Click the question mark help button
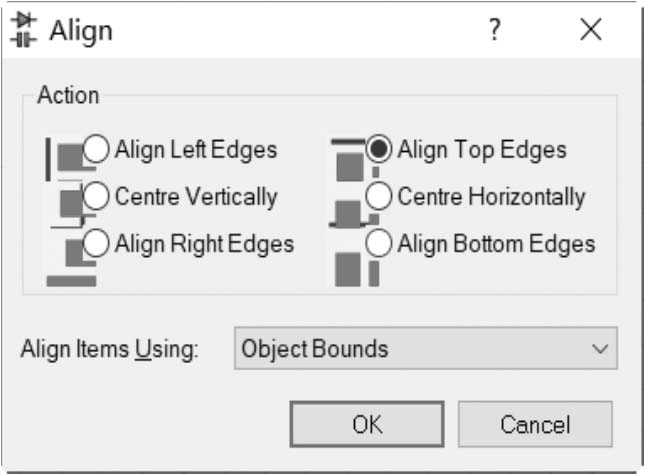This screenshot has height=475, width=645. coord(494,31)
